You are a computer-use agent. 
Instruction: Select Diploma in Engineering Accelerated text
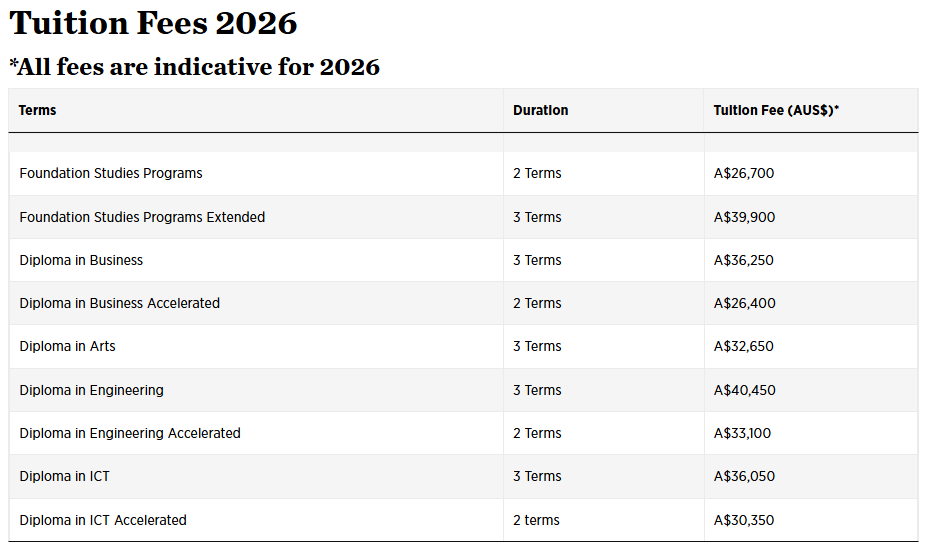pyautogui.click(x=130, y=433)
